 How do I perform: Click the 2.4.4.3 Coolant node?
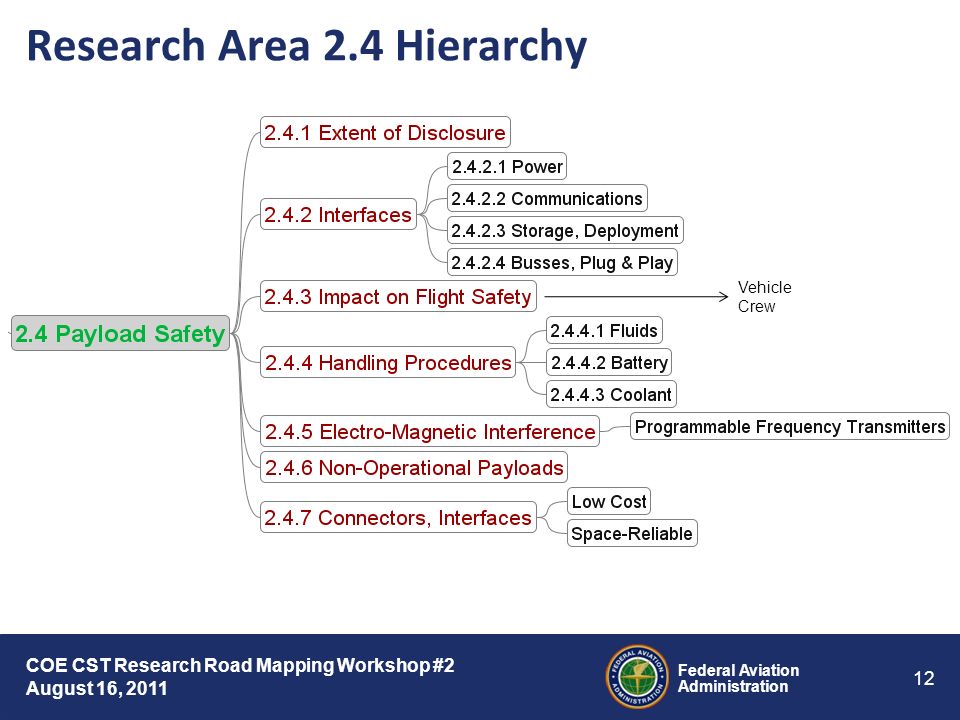pyautogui.click(x=611, y=394)
